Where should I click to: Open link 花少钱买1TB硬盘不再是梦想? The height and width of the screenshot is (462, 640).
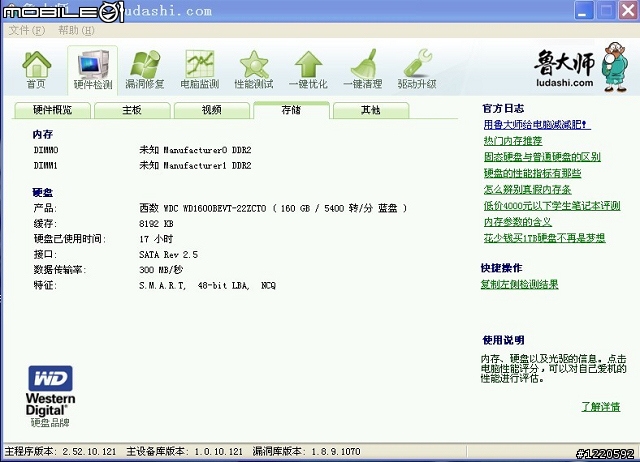point(544,238)
